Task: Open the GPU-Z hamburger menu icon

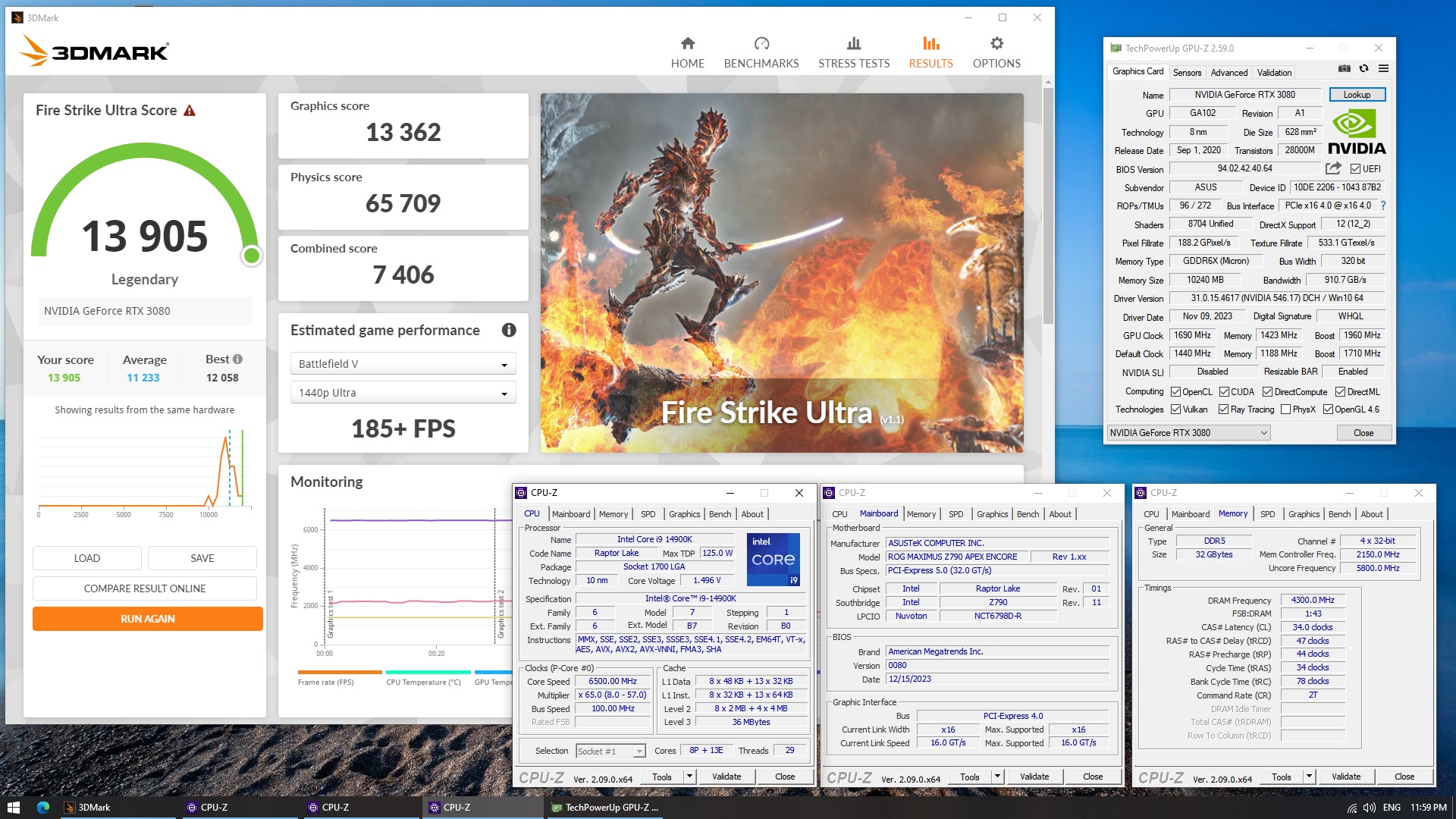Action: click(1383, 68)
